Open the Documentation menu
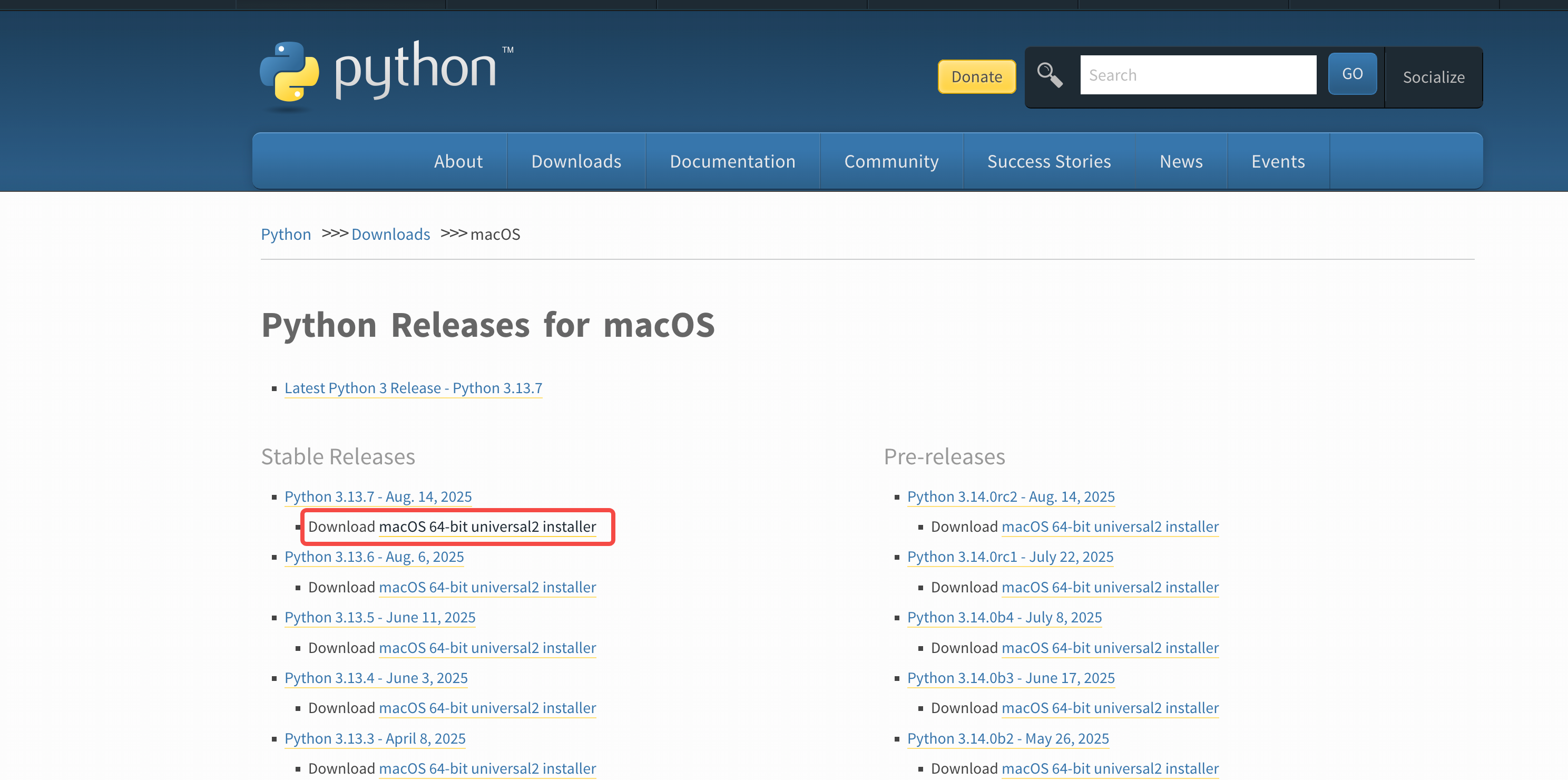Viewport: 1568px width, 780px height. [732, 161]
